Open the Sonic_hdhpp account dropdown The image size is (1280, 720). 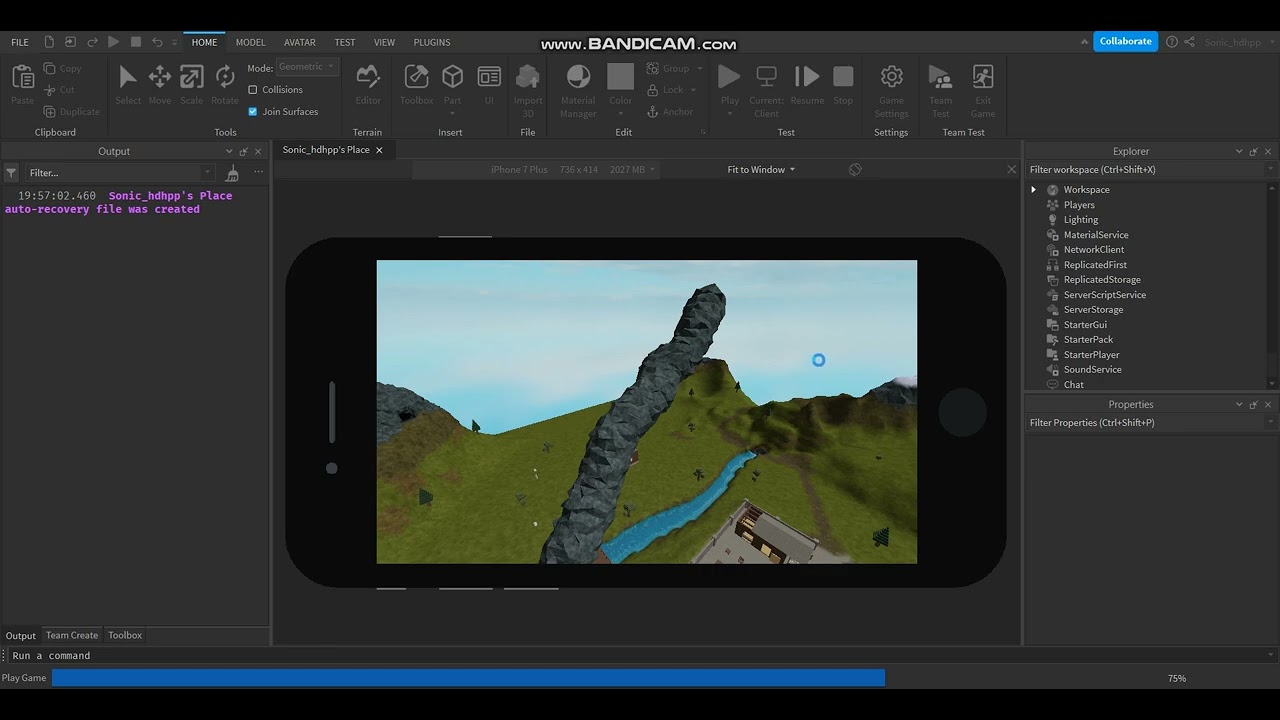[1237, 42]
